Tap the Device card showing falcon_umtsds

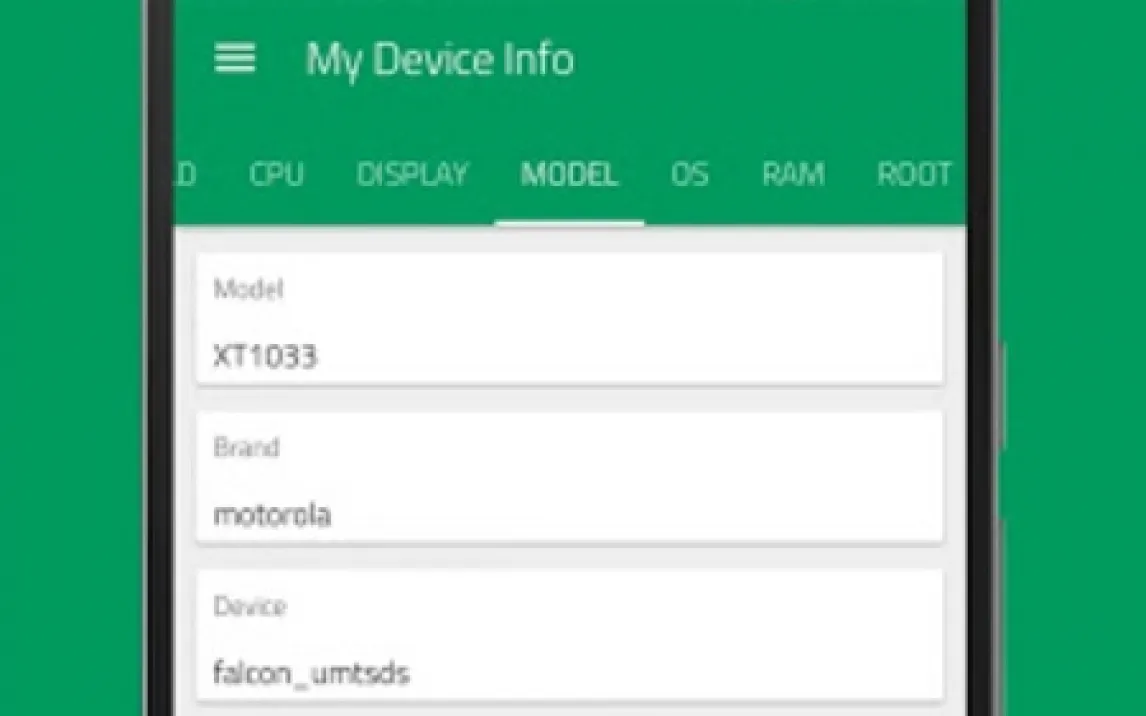coord(569,636)
